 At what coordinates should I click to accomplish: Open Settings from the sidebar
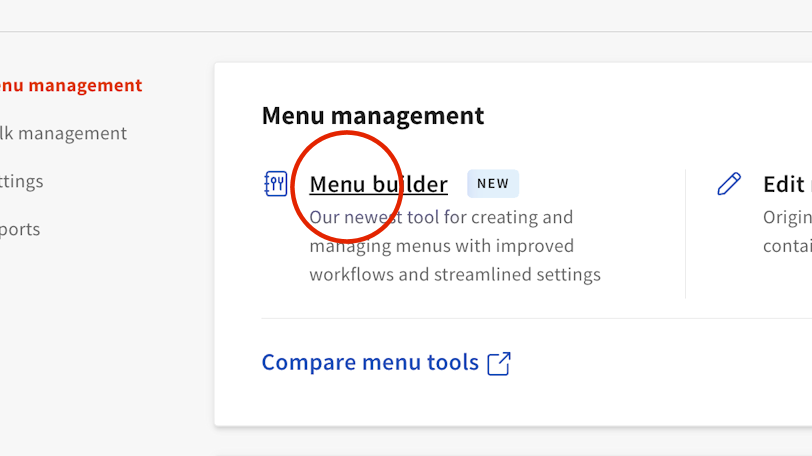click(22, 182)
